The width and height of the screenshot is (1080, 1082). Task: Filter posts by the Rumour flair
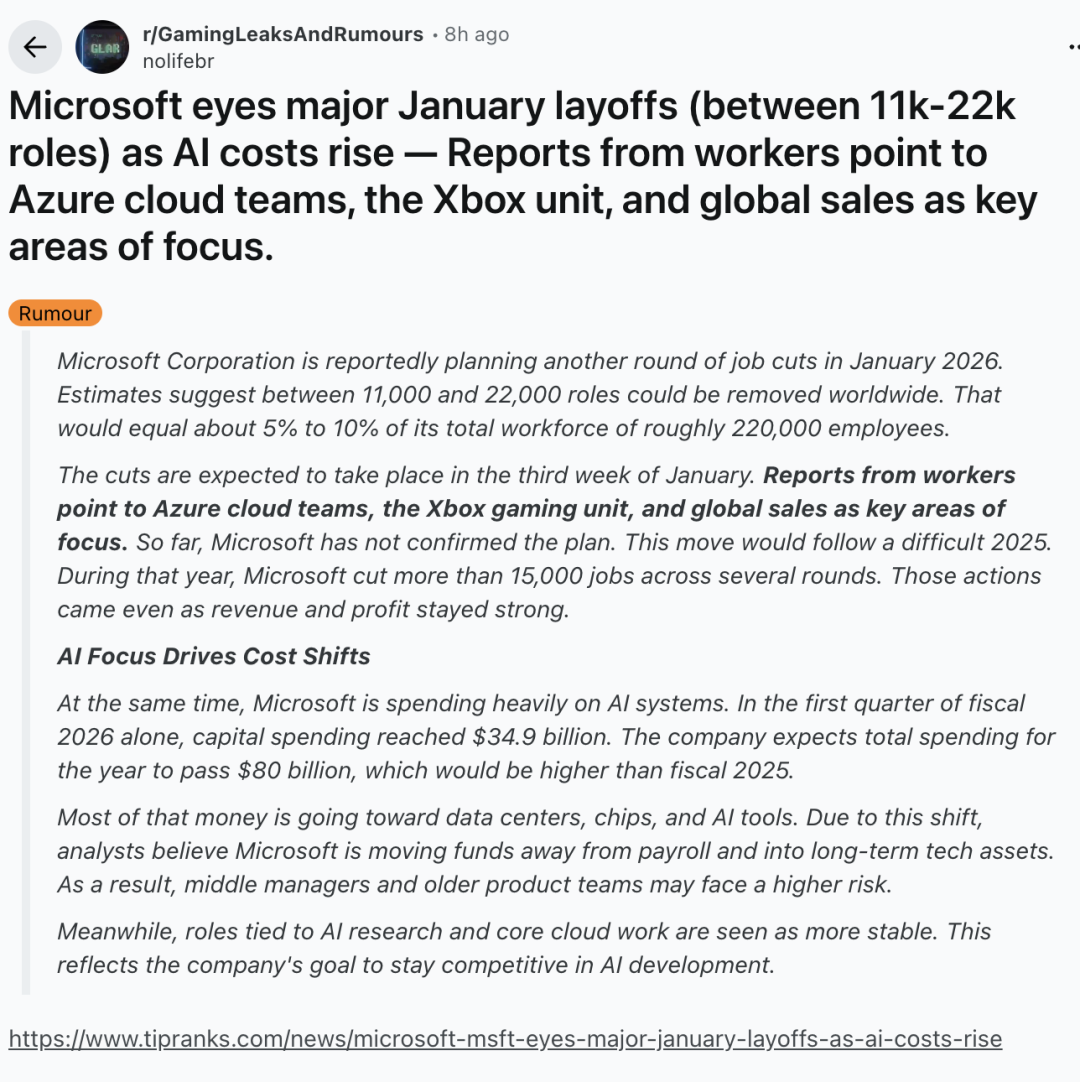tap(55, 313)
